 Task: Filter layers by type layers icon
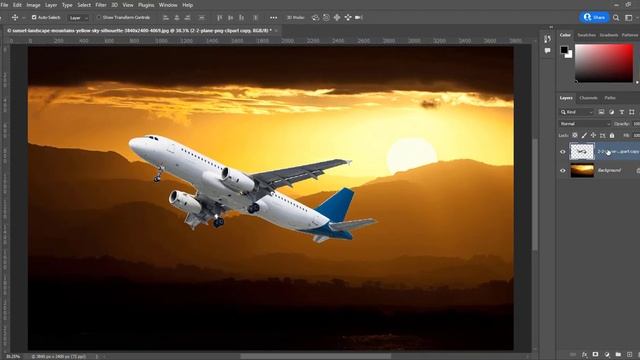622,112
